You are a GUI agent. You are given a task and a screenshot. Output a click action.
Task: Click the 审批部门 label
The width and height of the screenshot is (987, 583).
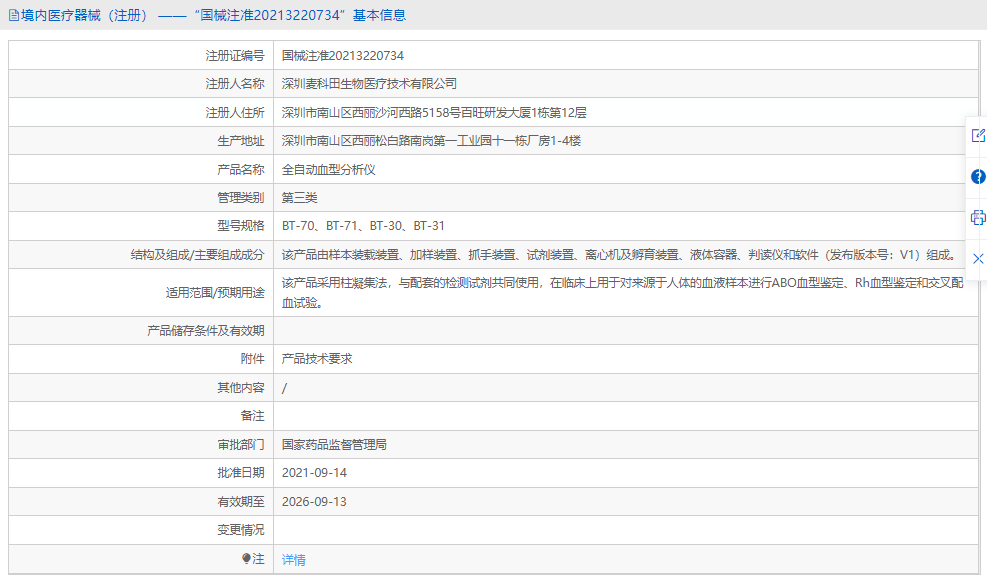(241, 444)
